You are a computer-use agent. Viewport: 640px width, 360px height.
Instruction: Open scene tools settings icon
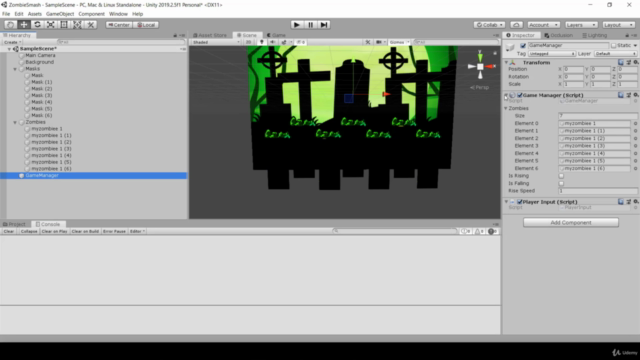point(368,42)
